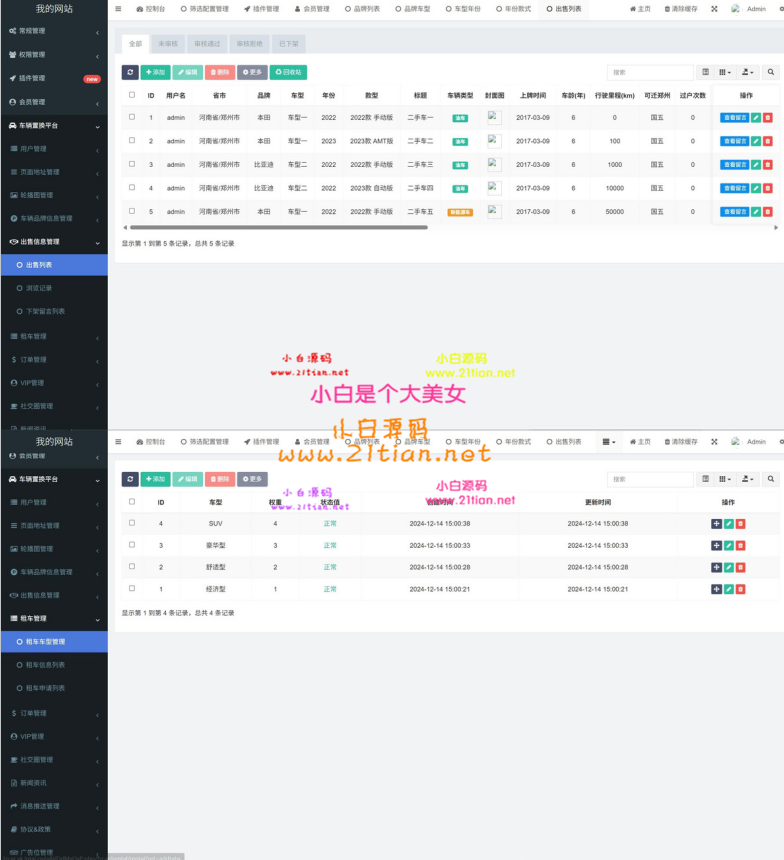This screenshot has width=784, height=860.
Task: Check the box for the SUV row
Action: click(x=132, y=523)
